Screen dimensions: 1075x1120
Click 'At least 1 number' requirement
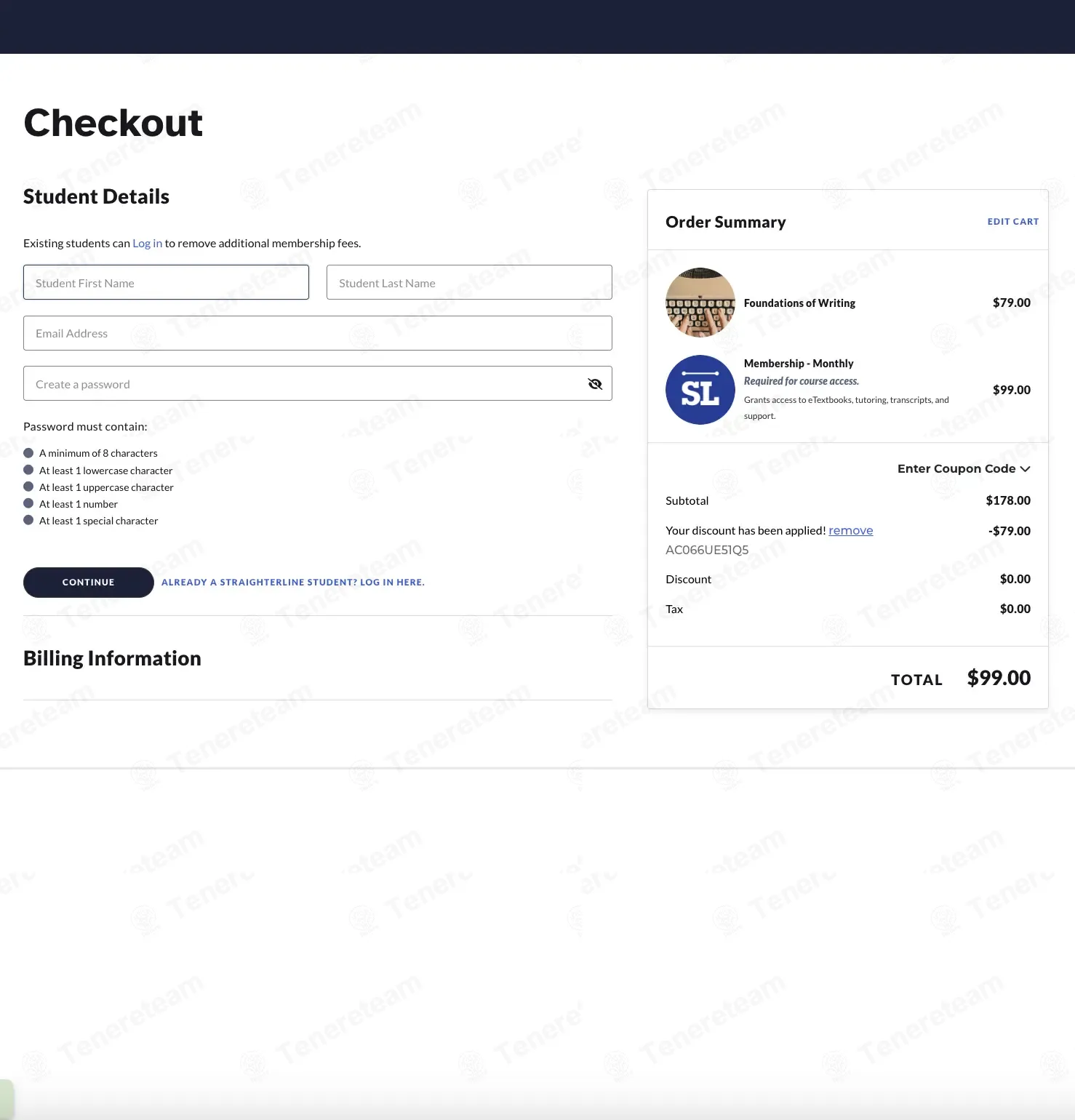[79, 504]
